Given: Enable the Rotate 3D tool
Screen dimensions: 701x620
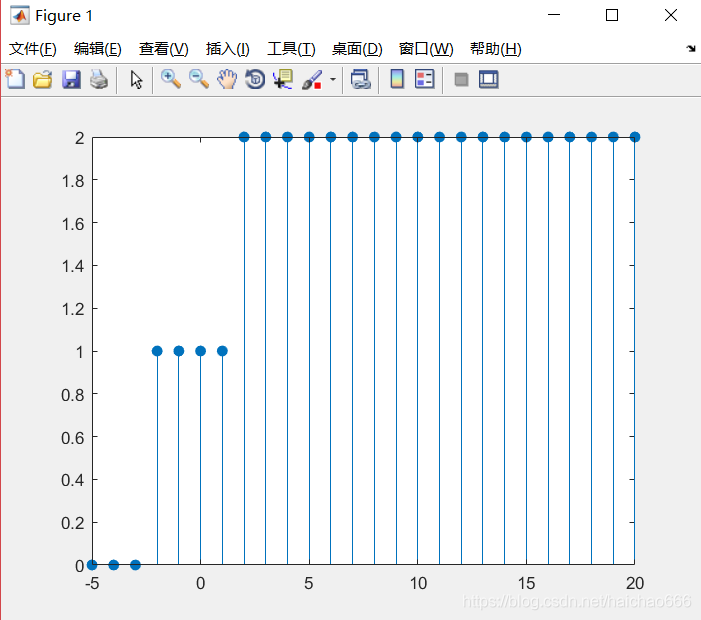Looking at the screenshot, I should tap(255, 80).
